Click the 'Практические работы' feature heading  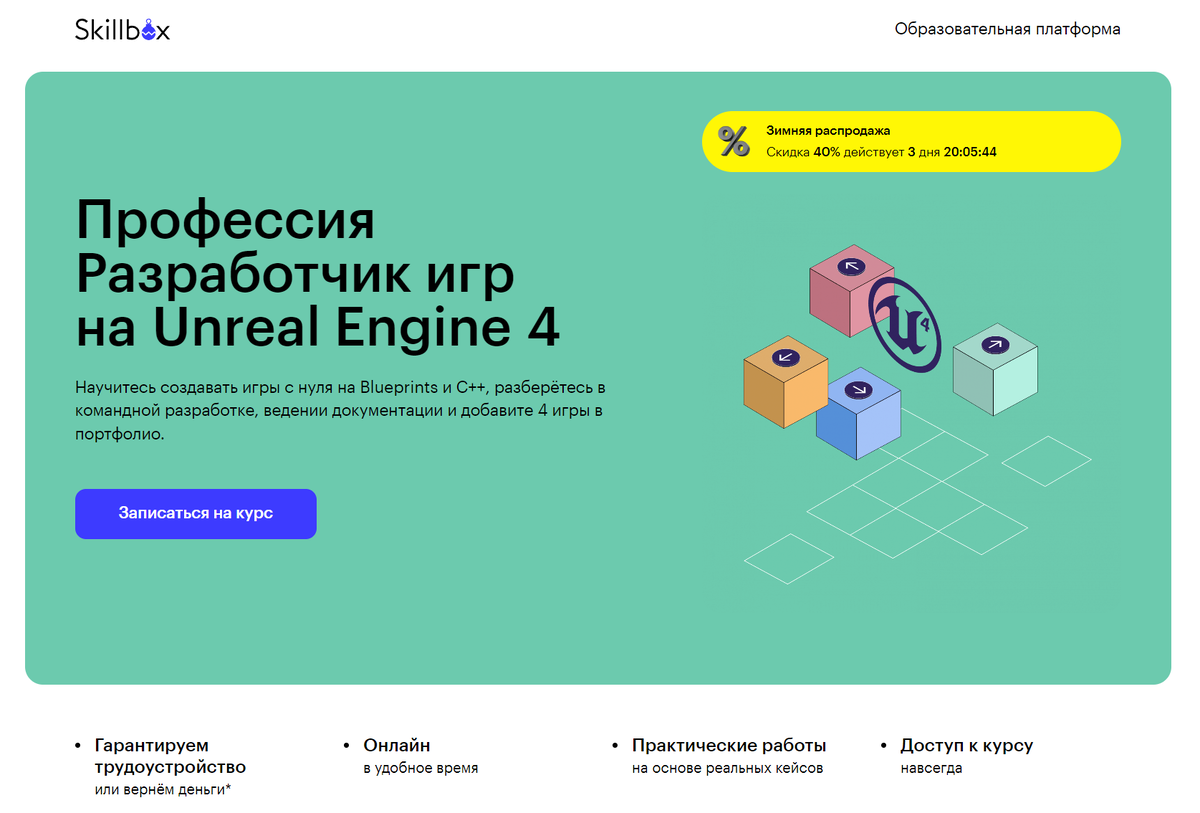pos(729,746)
